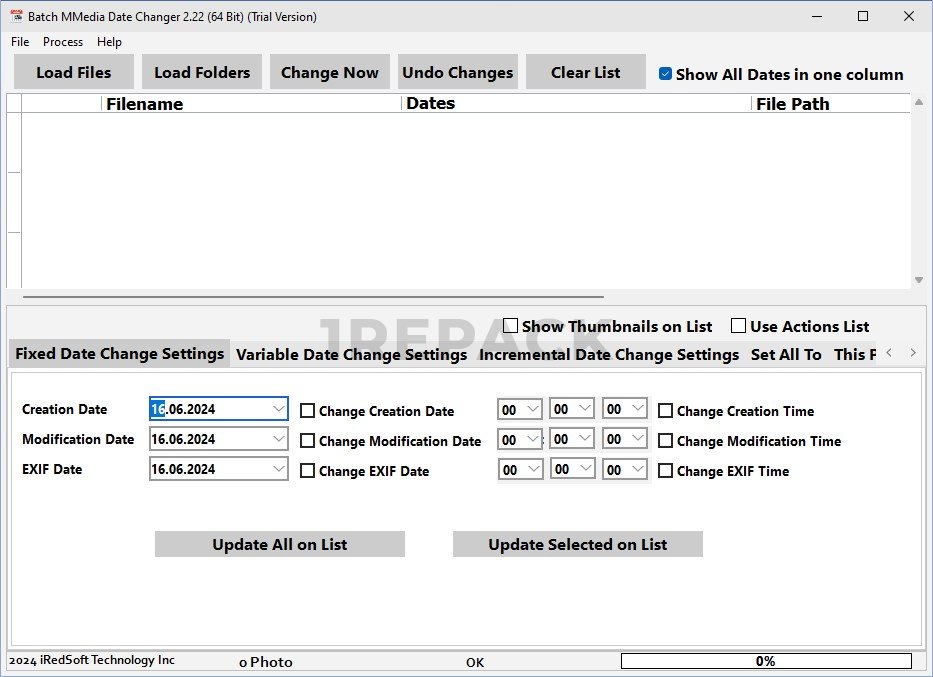Open the Creation Date dropdown calendar
This screenshot has width=933, height=677.
point(277,409)
